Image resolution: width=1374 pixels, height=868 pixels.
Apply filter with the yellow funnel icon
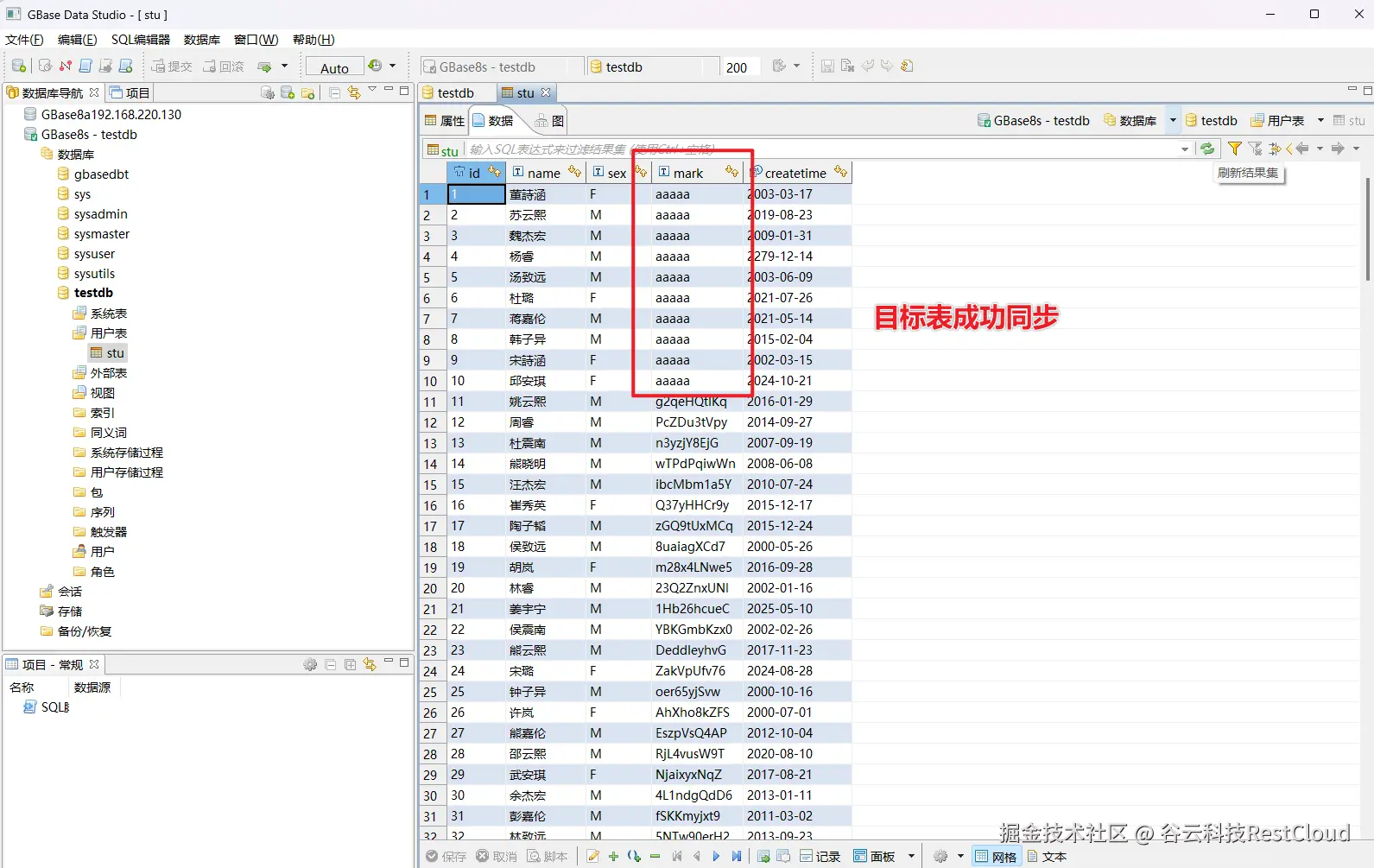click(x=1235, y=149)
